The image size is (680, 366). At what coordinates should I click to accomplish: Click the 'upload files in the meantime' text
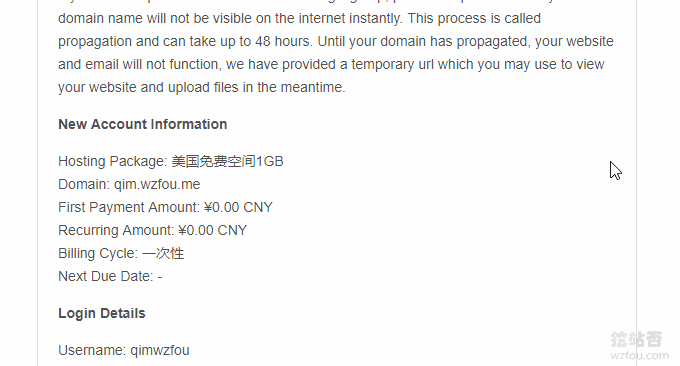(256, 87)
